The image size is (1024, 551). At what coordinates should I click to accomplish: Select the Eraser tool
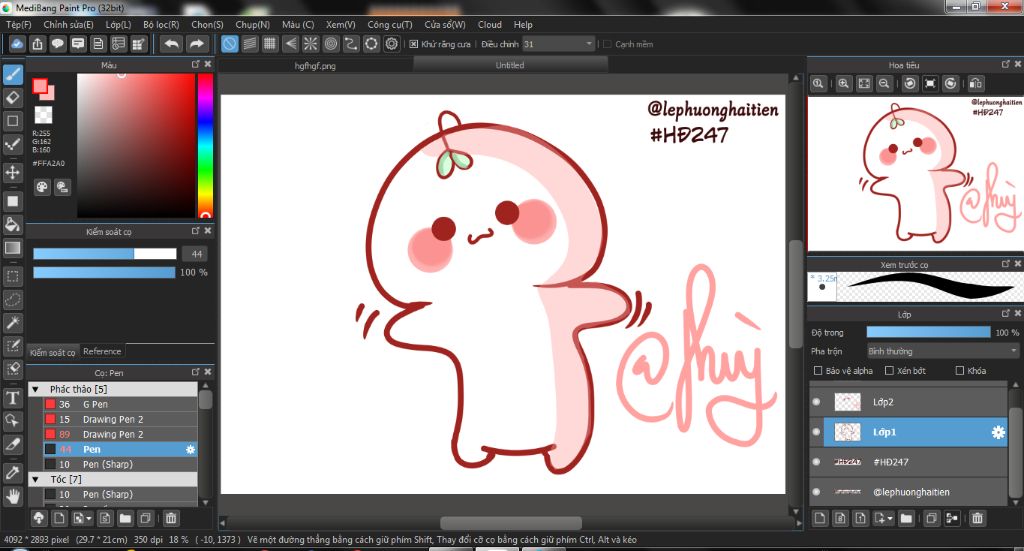tap(13, 98)
